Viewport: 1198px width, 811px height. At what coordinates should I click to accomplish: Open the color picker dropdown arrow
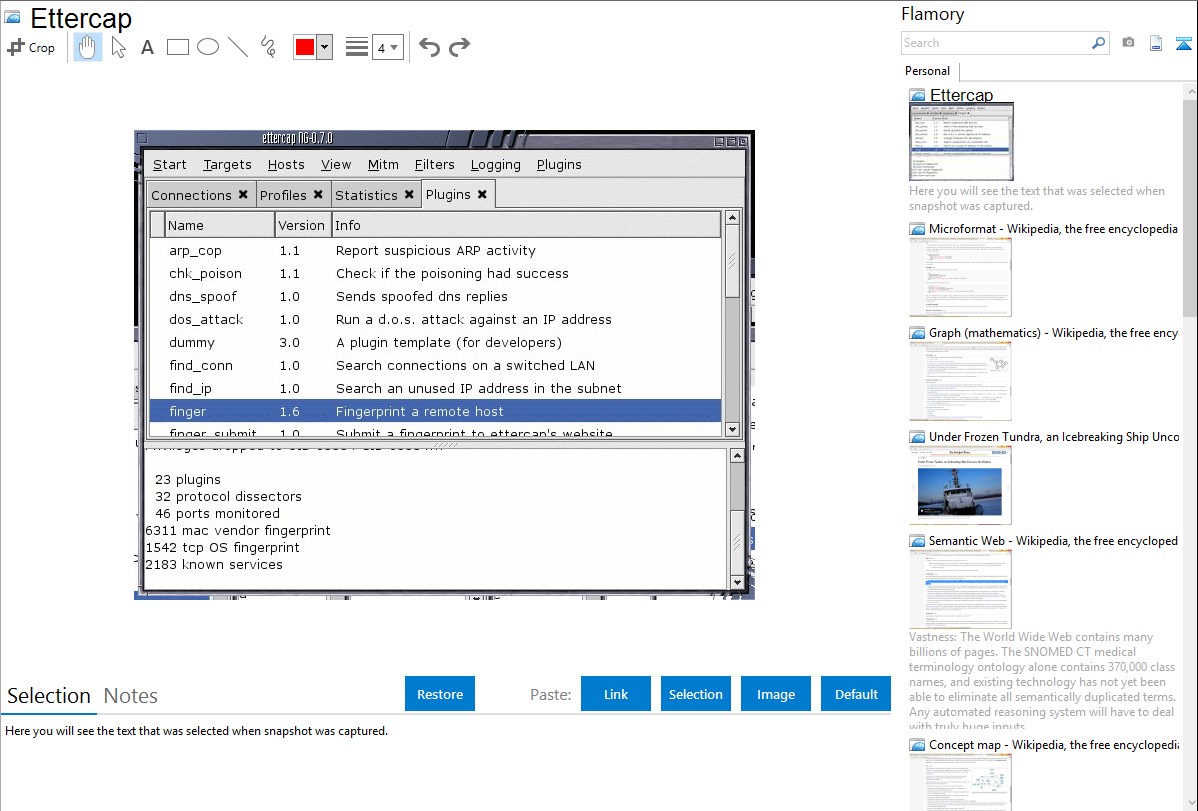tap(324, 47)
